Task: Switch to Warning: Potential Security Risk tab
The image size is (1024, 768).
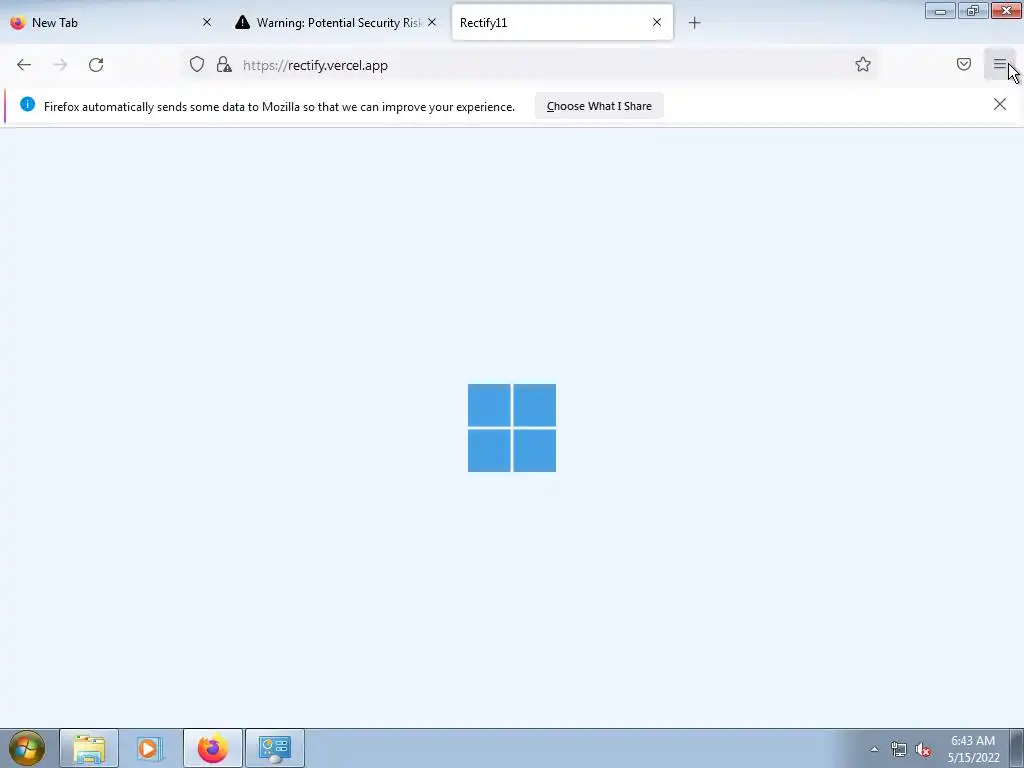Action: pyautogui.click(x=337, y=22)
